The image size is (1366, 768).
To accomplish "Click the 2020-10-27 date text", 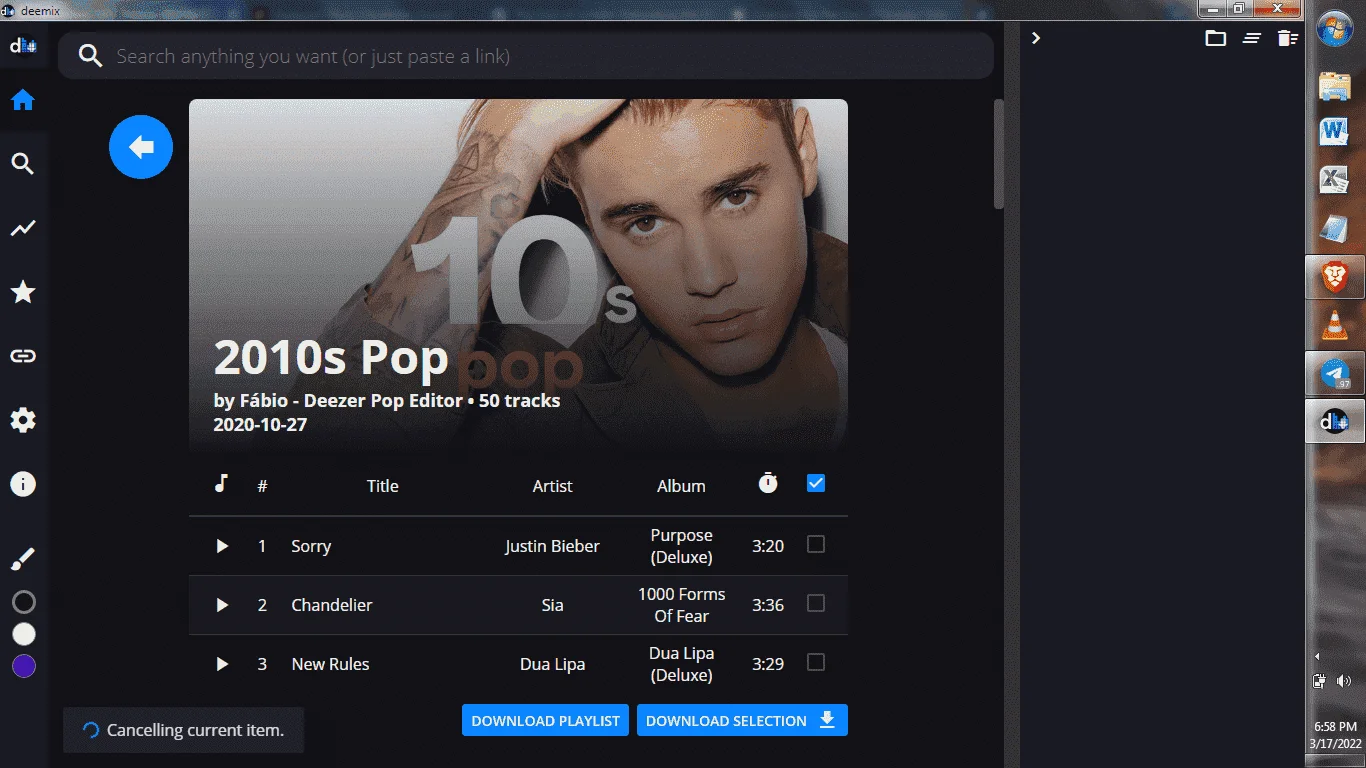I will pos(260,424).
